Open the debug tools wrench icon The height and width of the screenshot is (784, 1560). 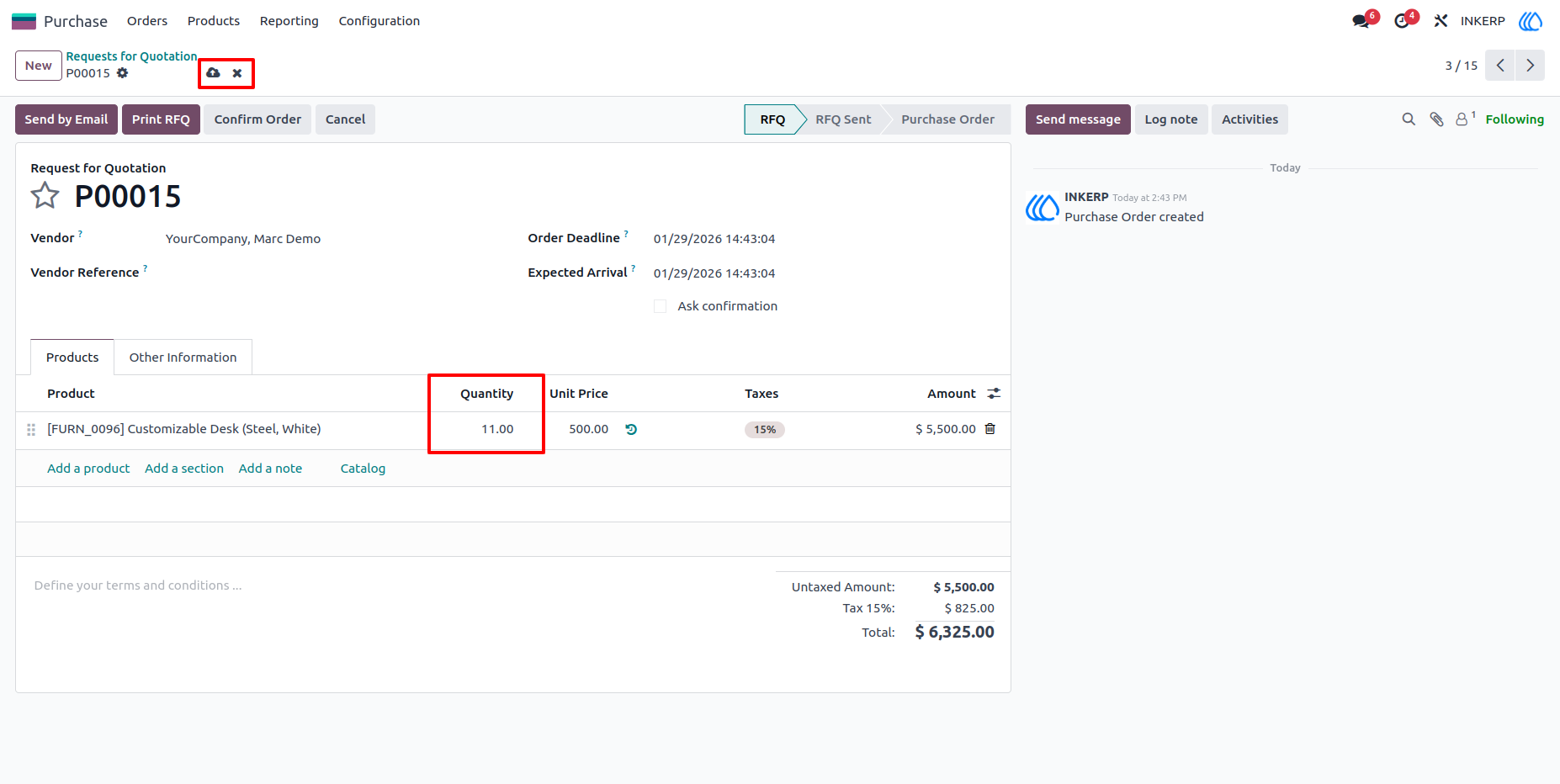1441,21
